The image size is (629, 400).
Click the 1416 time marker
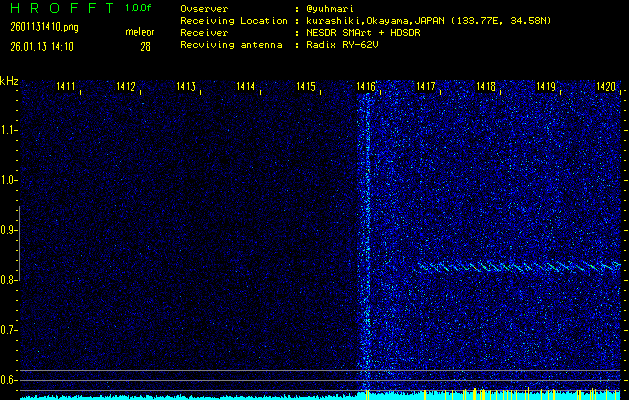[x=366, y=86]
